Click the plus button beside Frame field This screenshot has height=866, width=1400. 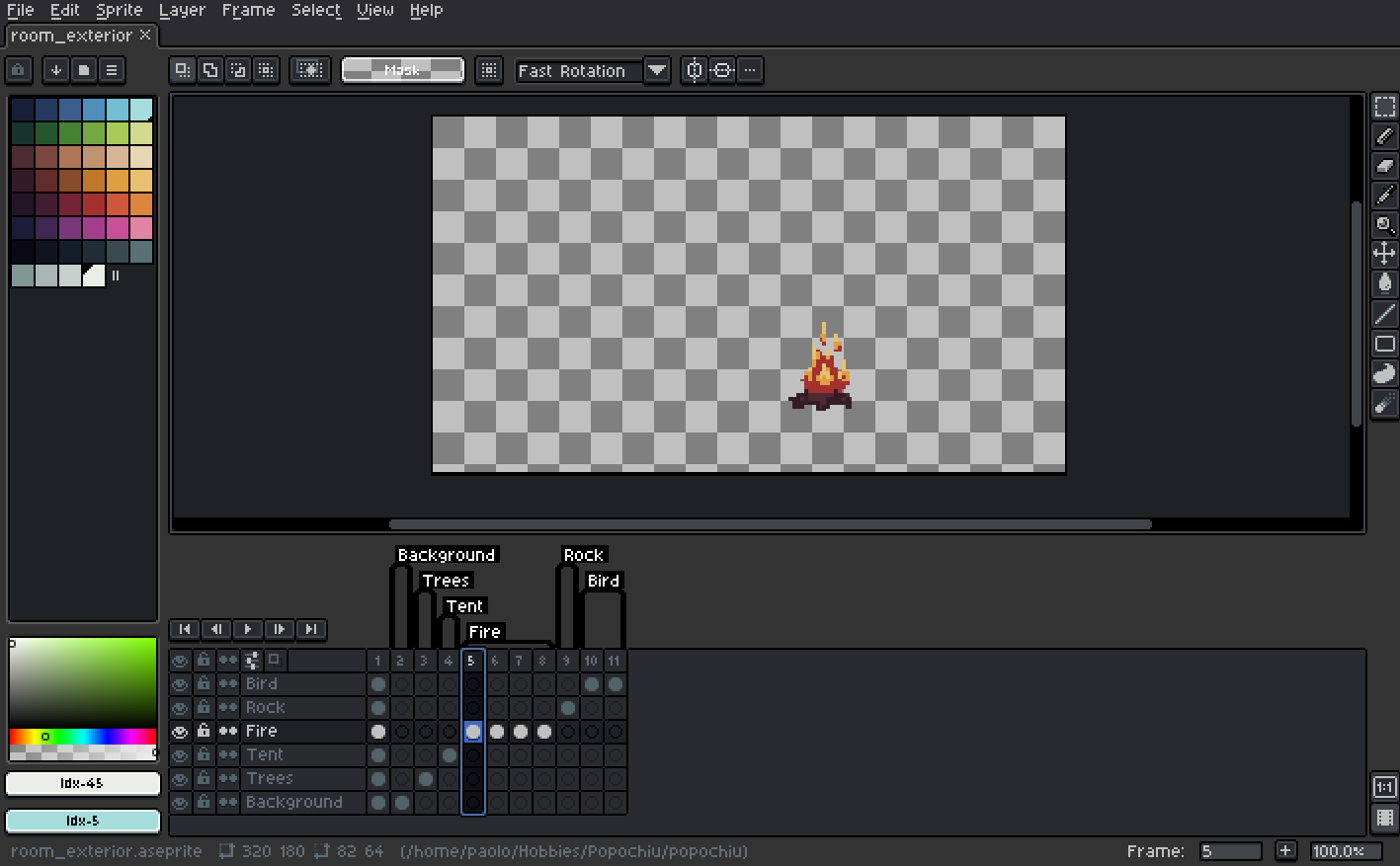click(x=1285, y=851)
